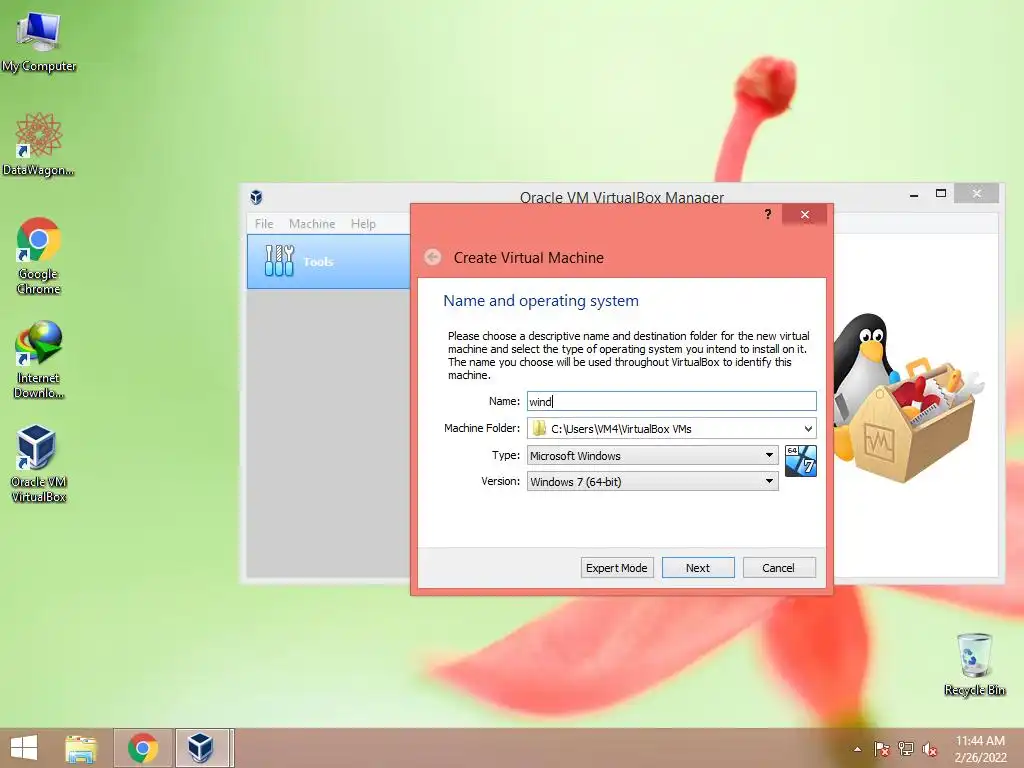
Task: Open the Version dropdown
Action: 652,481
